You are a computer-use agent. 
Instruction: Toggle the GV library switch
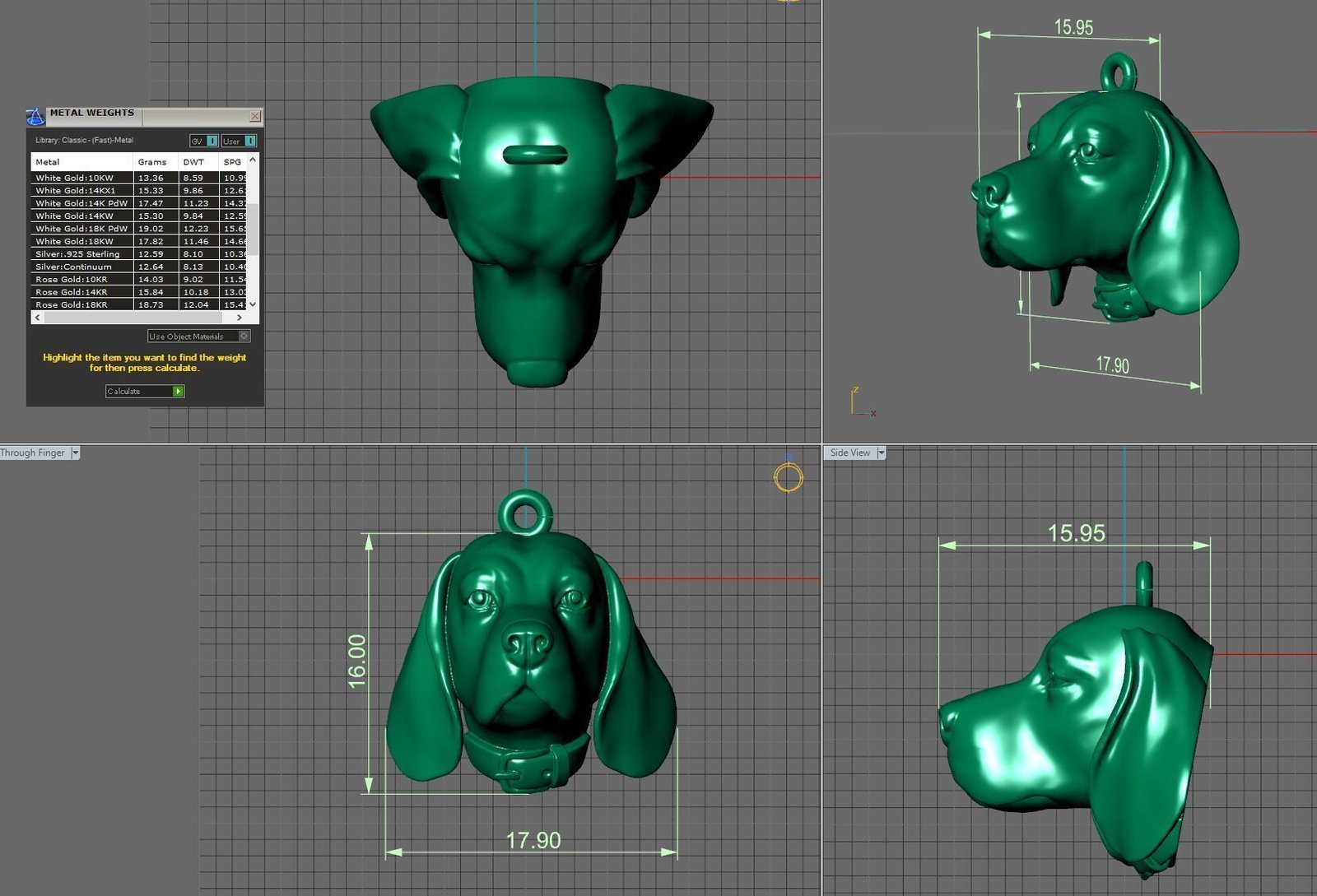[x=212, y=141]
